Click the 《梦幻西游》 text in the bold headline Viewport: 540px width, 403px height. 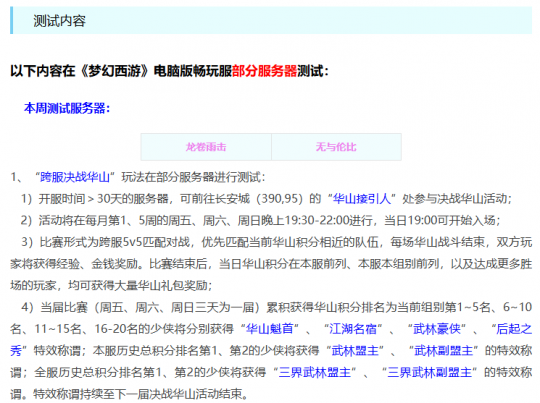[x=114, y=71]
